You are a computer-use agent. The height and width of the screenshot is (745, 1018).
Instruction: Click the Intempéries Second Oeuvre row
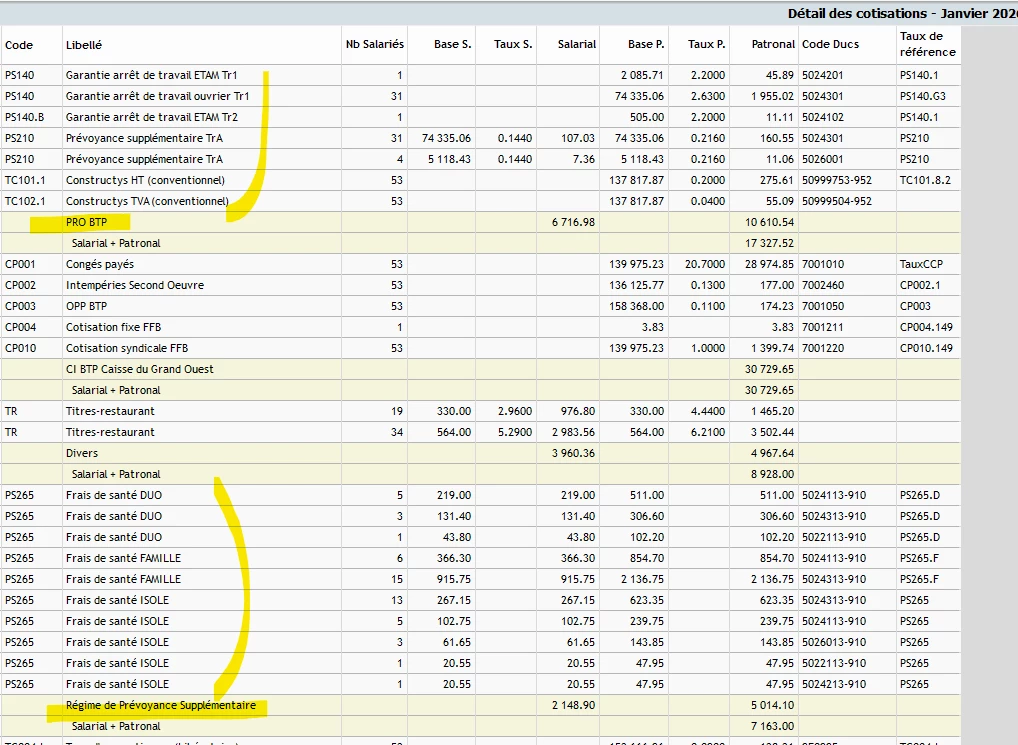[134, 285]
